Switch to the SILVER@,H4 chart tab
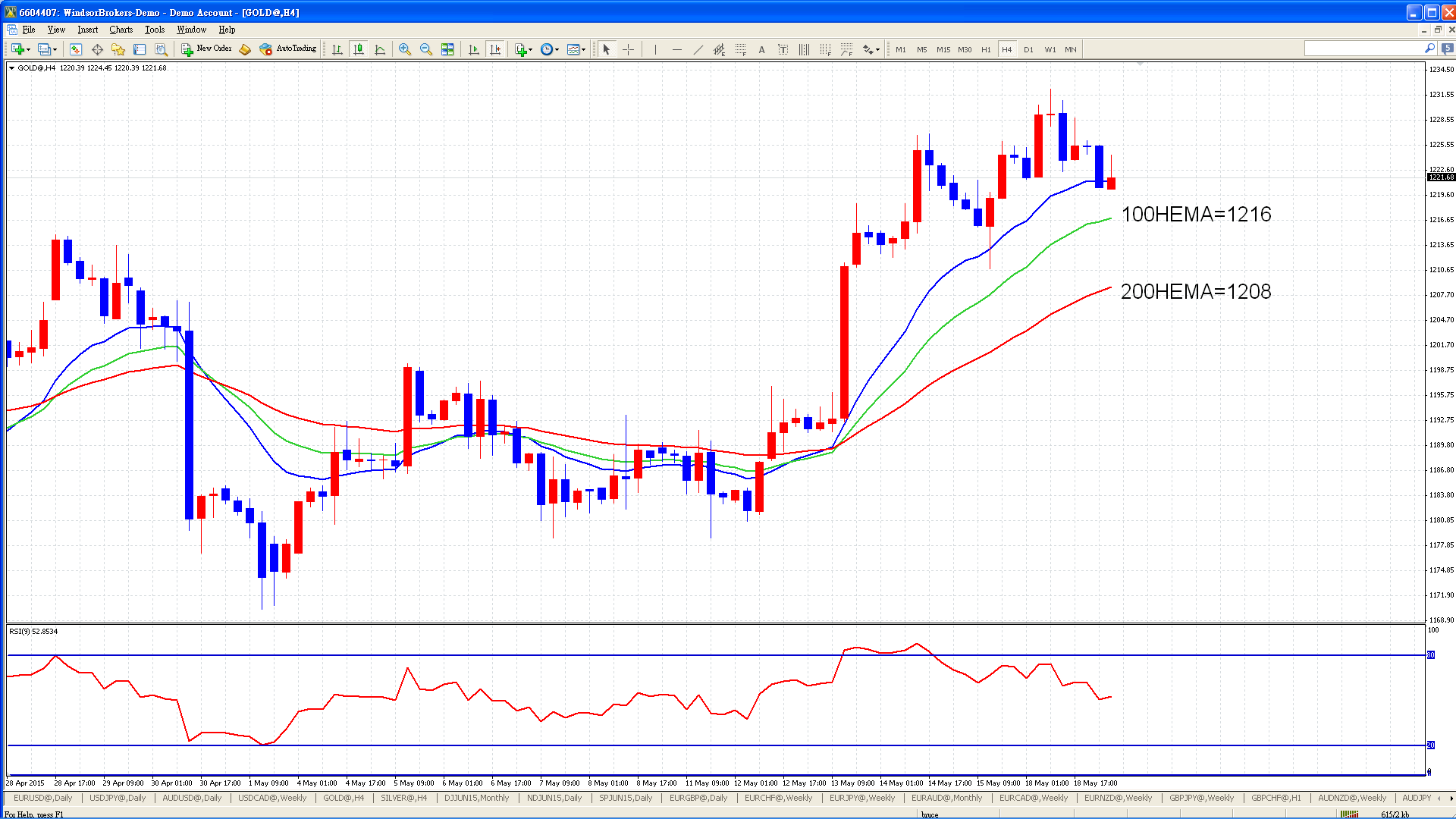 pos(403,798)
